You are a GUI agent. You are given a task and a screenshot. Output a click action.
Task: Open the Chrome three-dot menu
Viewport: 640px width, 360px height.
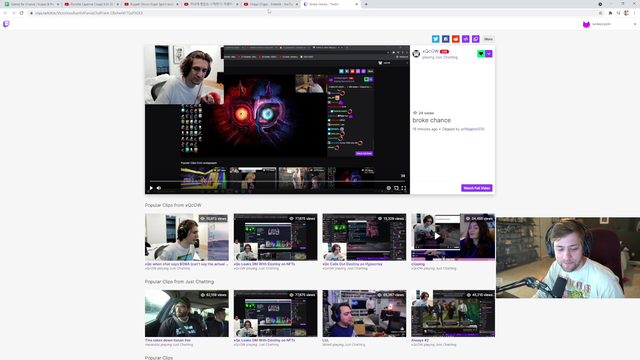point(635,13)
